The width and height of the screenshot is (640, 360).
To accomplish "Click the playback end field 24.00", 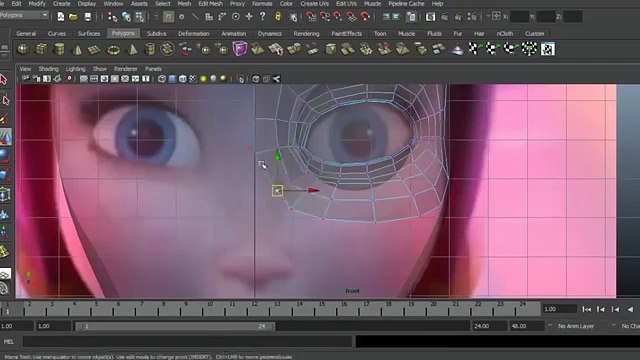I will point(489,326).
